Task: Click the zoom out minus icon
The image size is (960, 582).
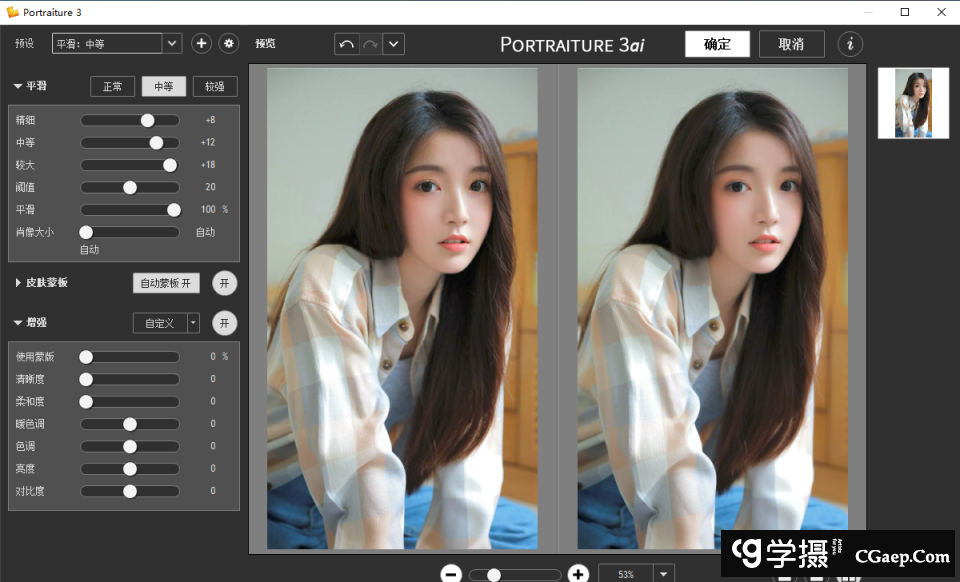Action: [x=451, y=574]
